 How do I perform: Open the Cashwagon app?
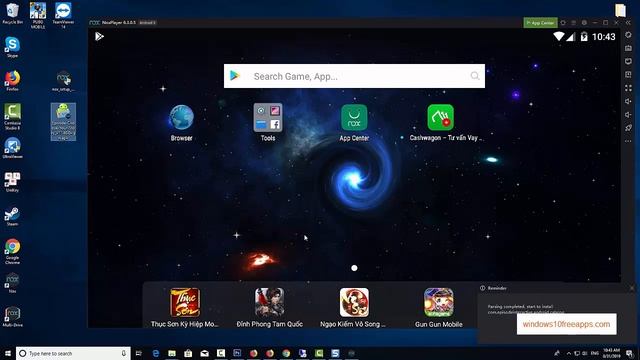tap(440, 118)
